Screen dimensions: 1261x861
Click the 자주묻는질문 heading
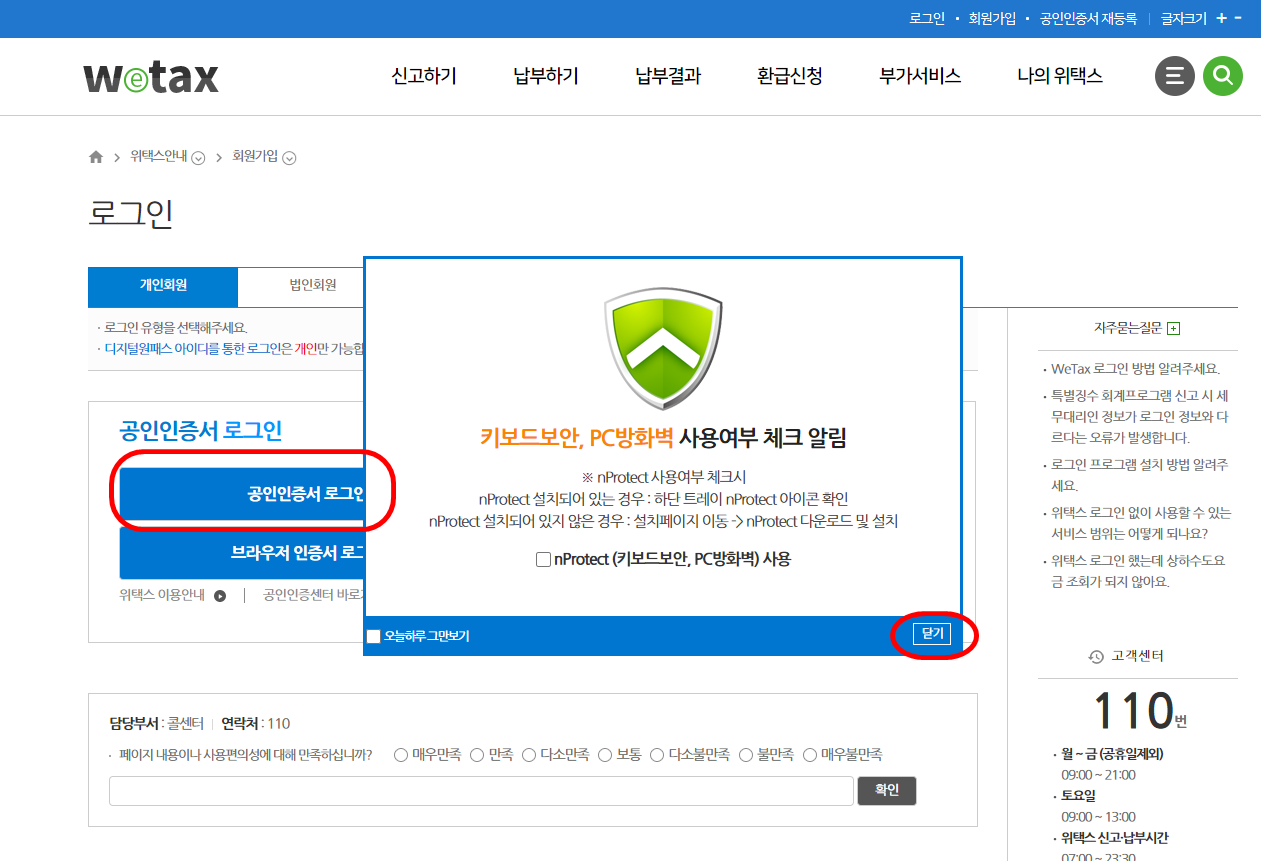[x=1128, y=328]
